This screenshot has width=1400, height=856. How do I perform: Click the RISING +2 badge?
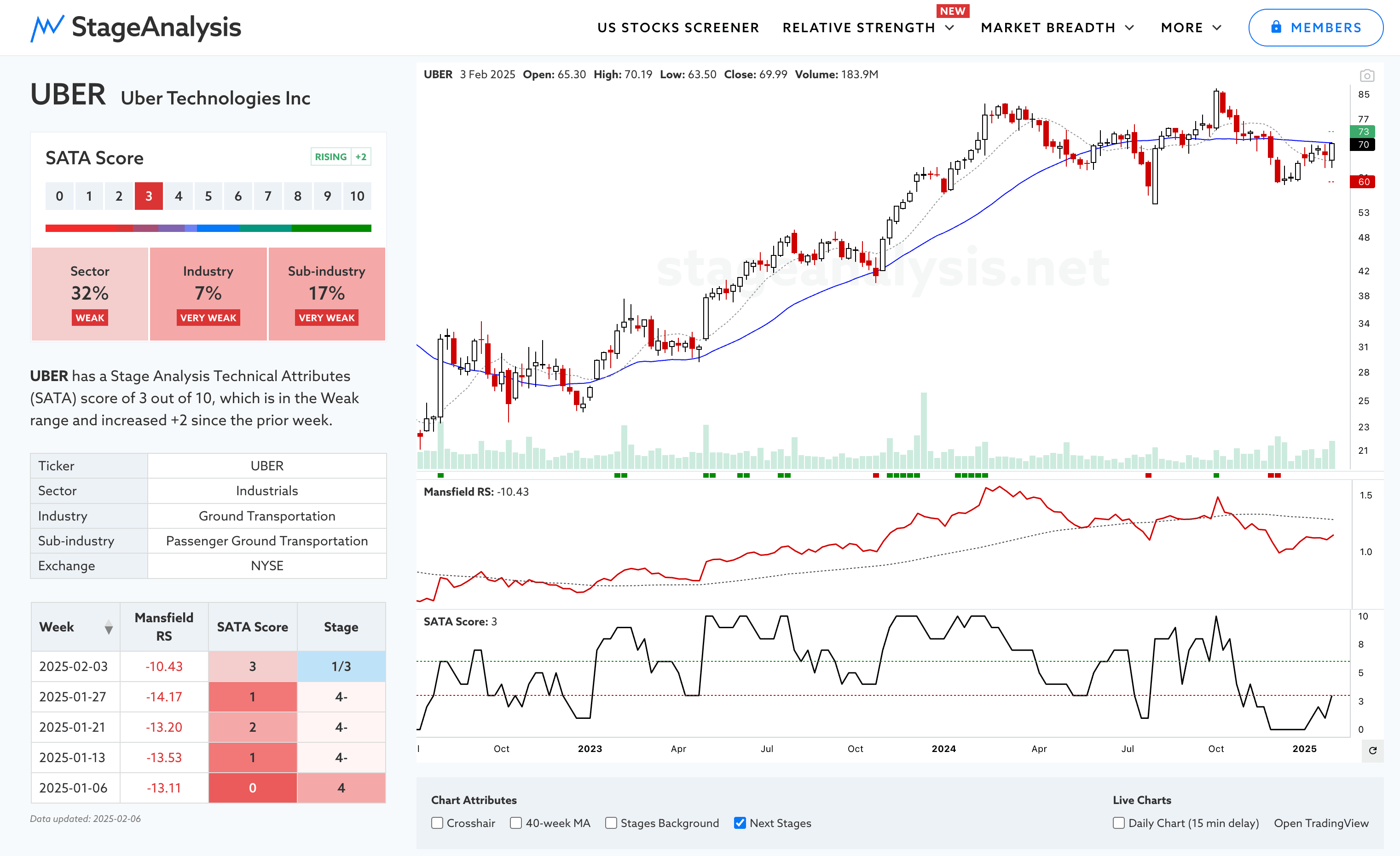point(341,157)
